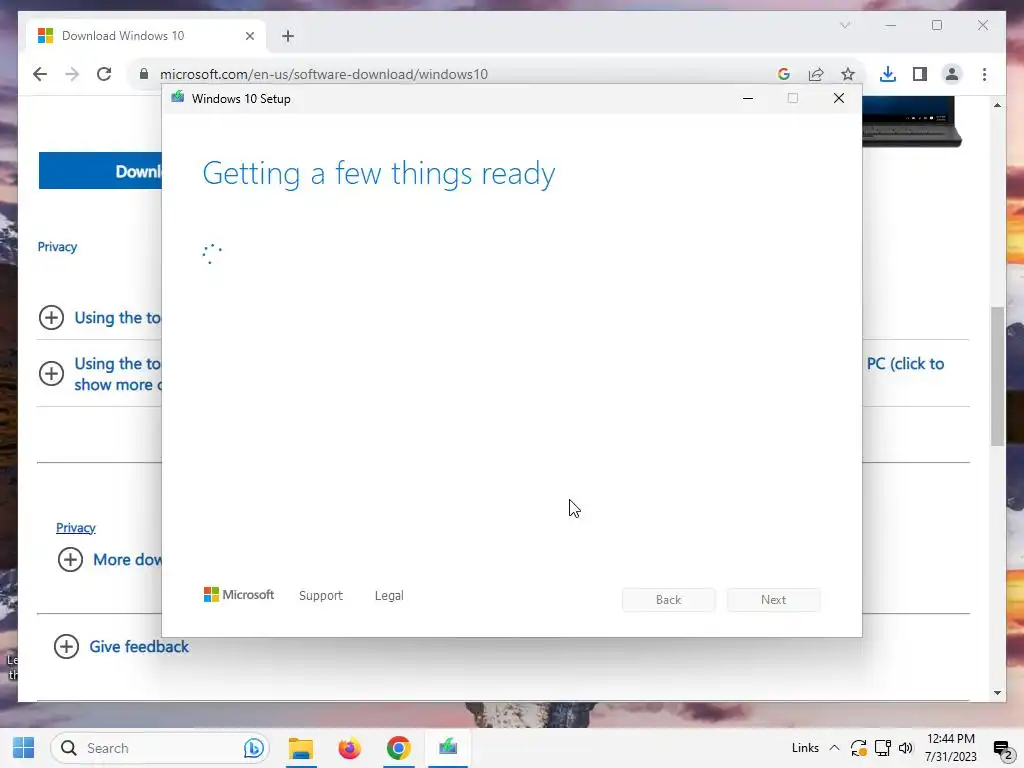Viewport: 1024px width, 768px height.
Task: Click the scrollbar down arrow
Action: click(x=997, y=693)
